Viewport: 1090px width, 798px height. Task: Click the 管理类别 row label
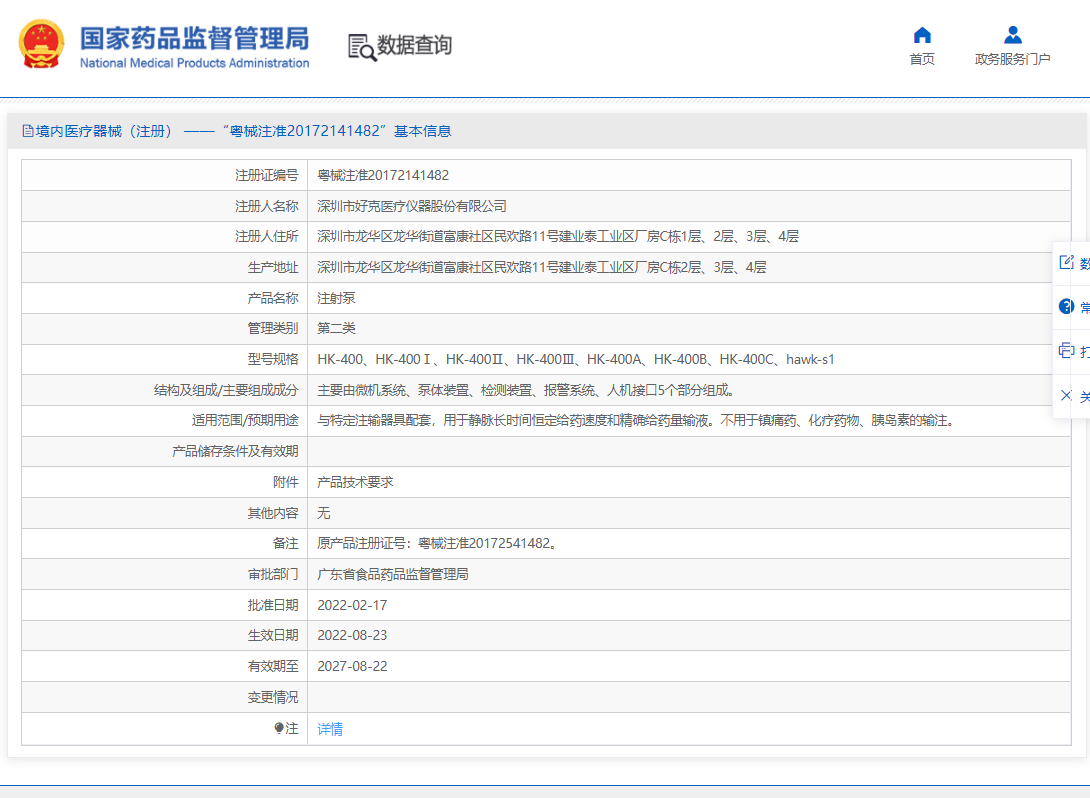(272, 328)
